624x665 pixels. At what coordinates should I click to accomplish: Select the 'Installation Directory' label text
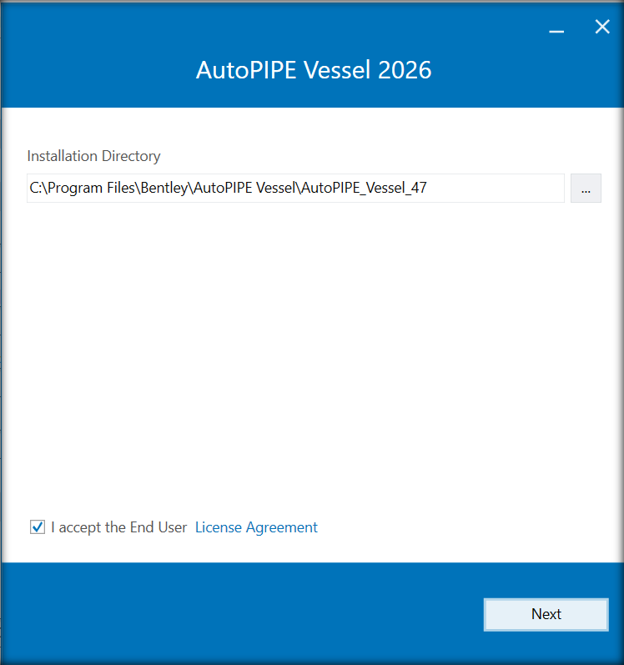click(94, 156)
